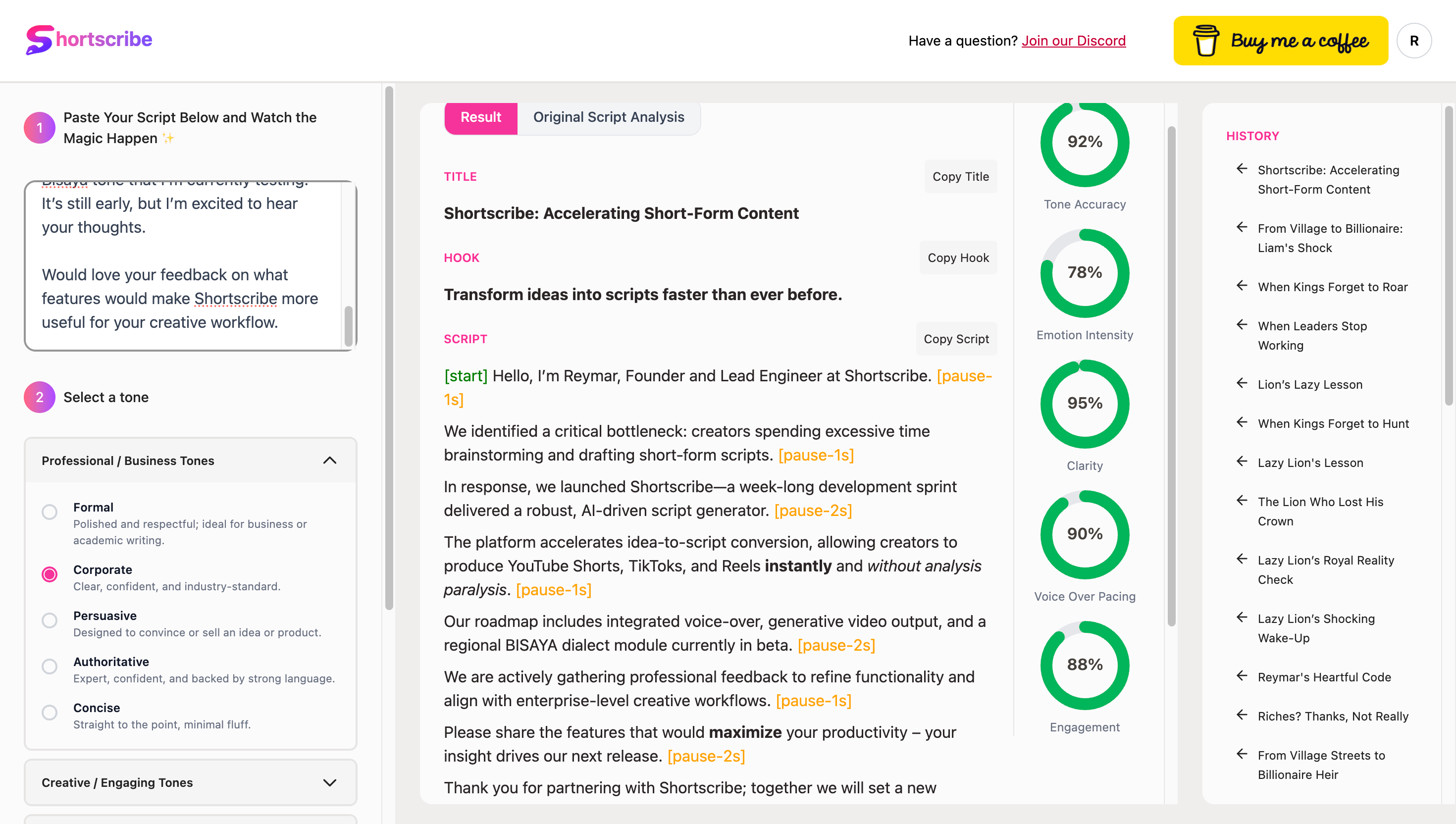This screenshot has width=1456, height=824.
Task: Restore the 'When Kings Forget to Roar' history entry
Action: (x=1333, y=287)
